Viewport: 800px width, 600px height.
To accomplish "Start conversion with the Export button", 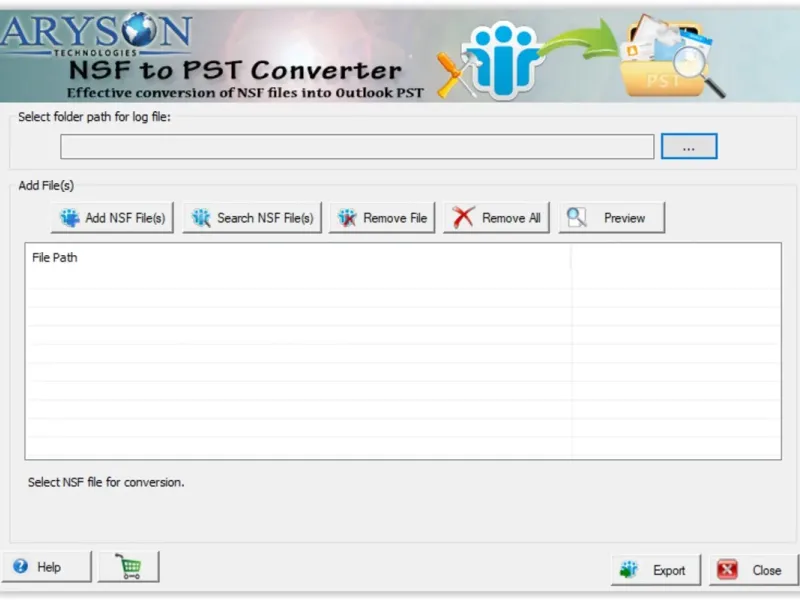I will pyautogui.click(x=656, y=570).
